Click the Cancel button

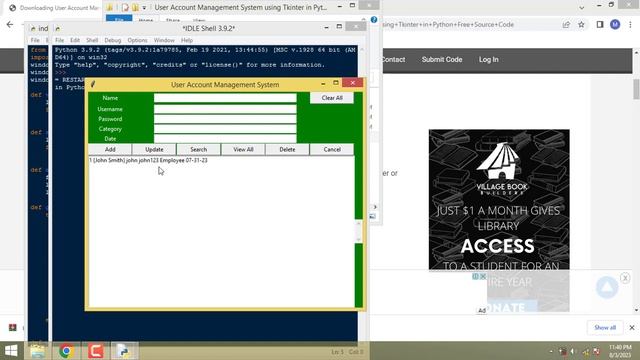[x=332, y=149]
